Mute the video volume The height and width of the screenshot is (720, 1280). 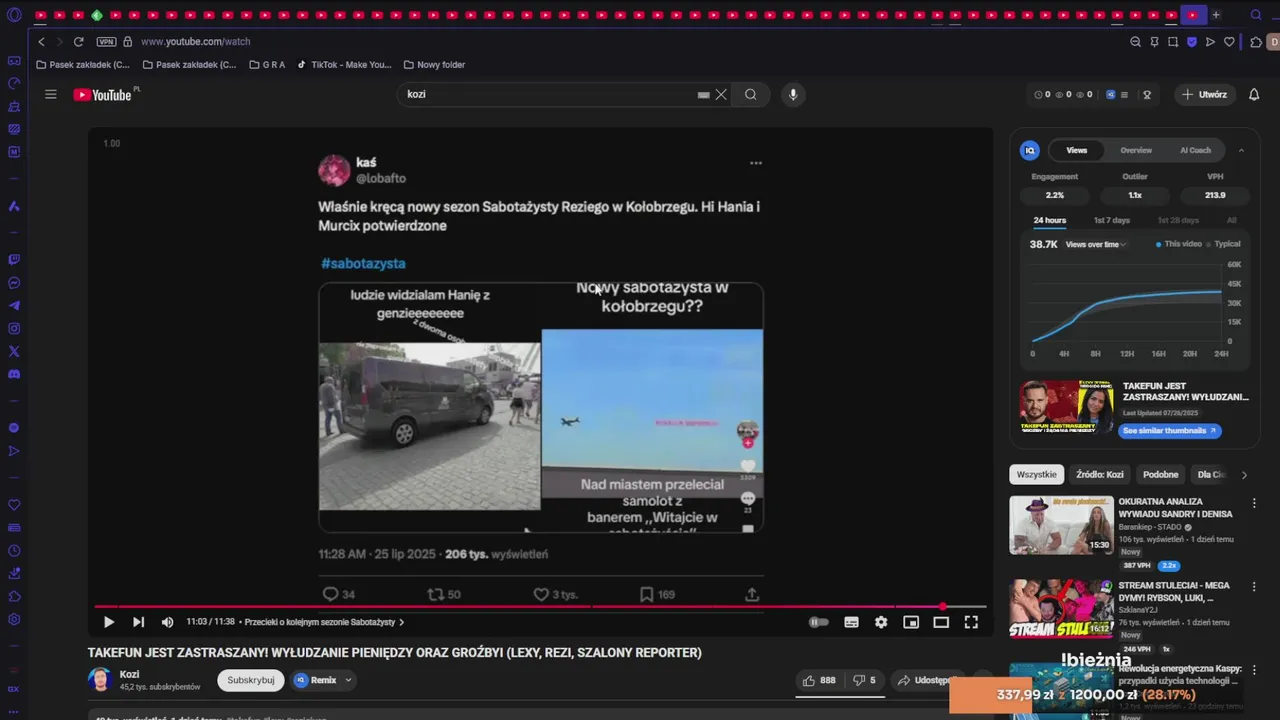point(167,622)
